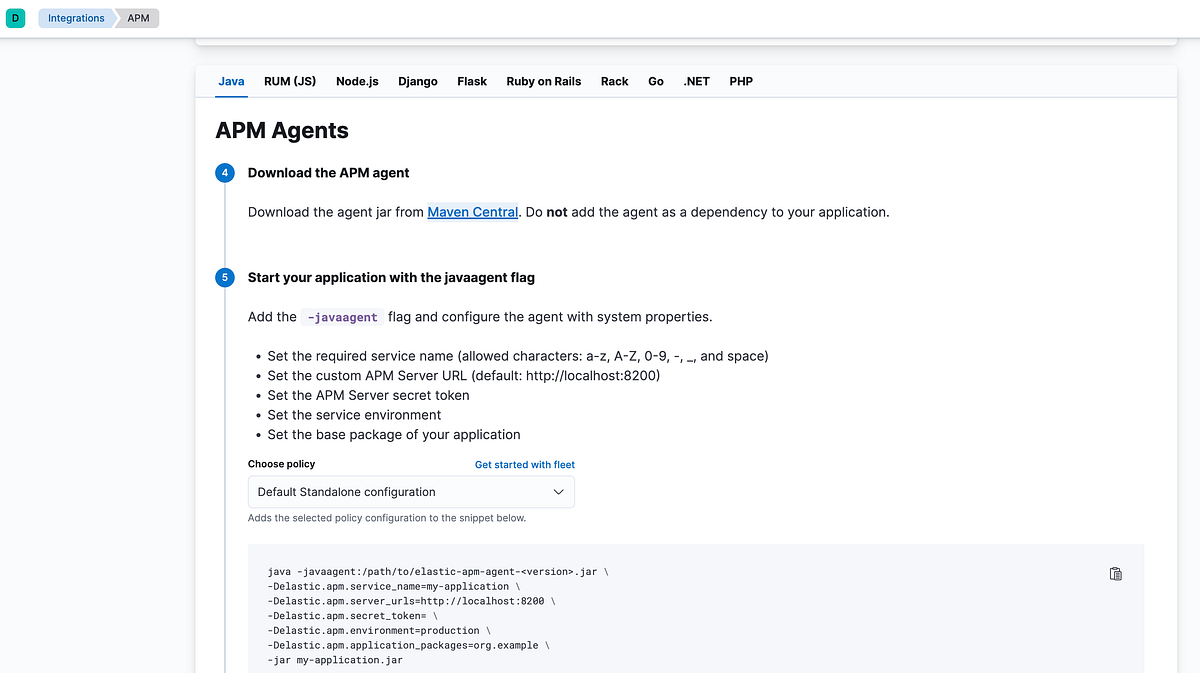This screenshot has height=673, width=1200.
Task: Click the copy snippet clipboard icon
Action: [1116, 574]
